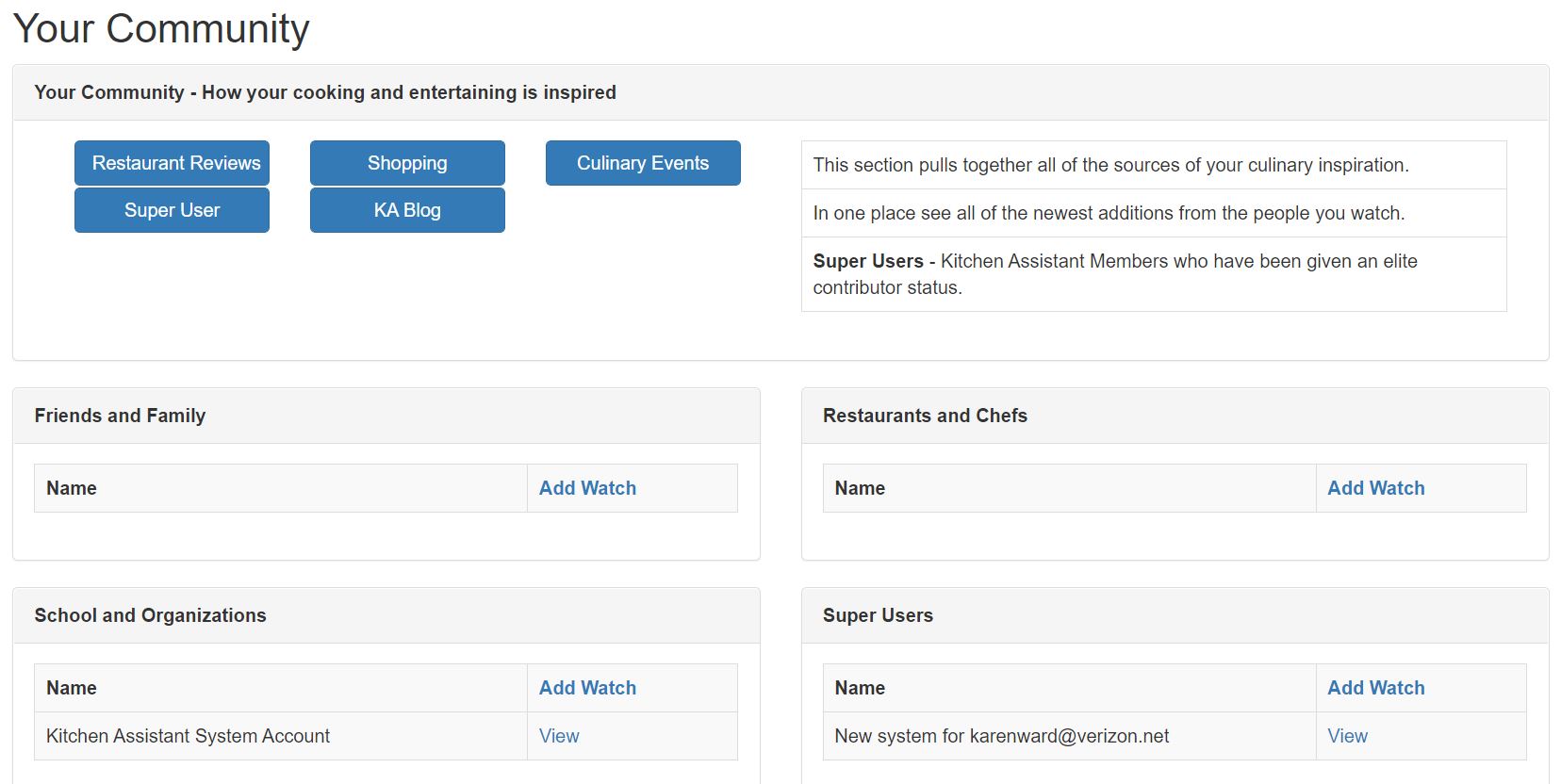Screen dimensions: 1561x784
Task: Click the Friends and Family panel heading
Action: 120,416
